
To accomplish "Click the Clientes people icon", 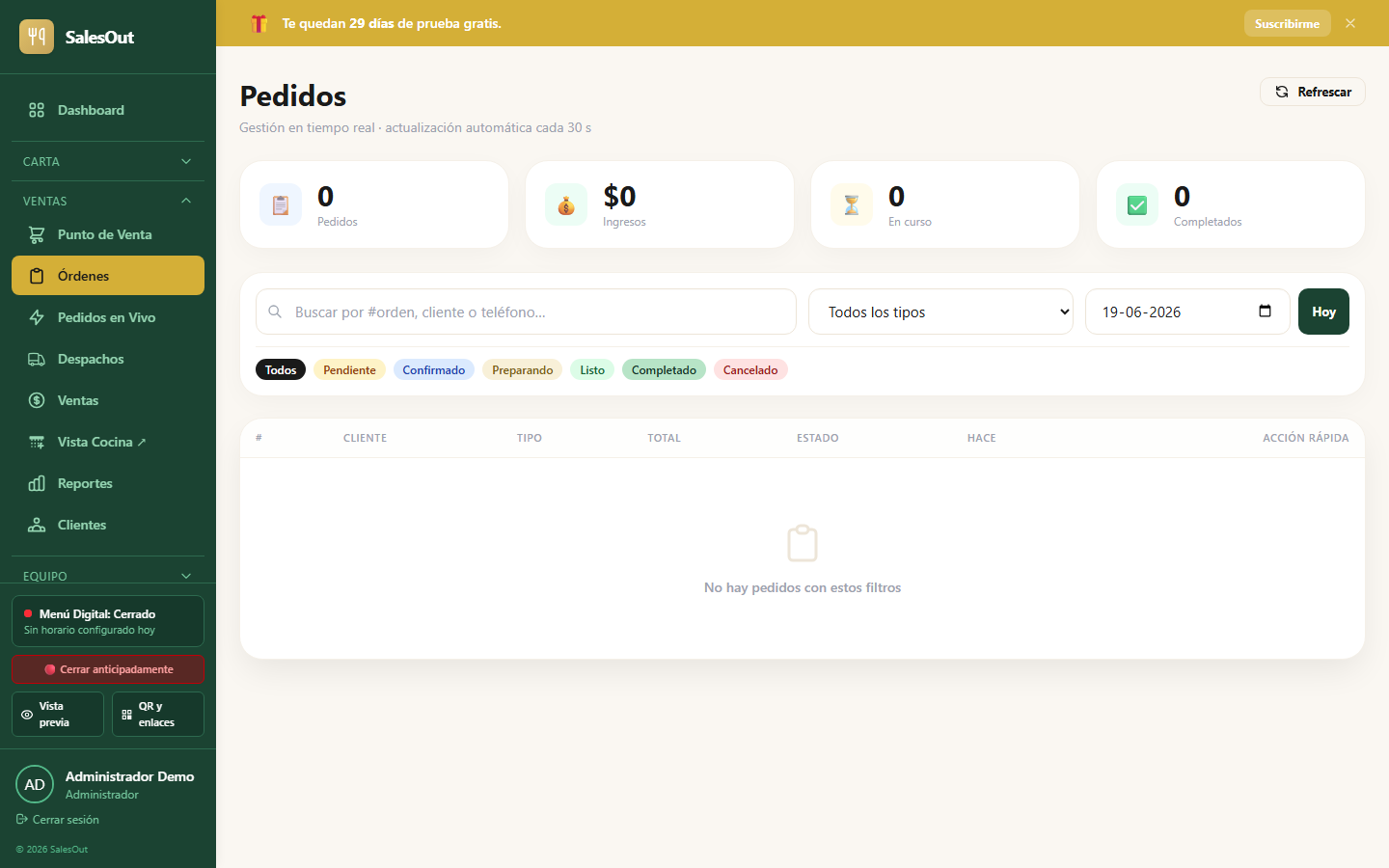I will point(37,525).
